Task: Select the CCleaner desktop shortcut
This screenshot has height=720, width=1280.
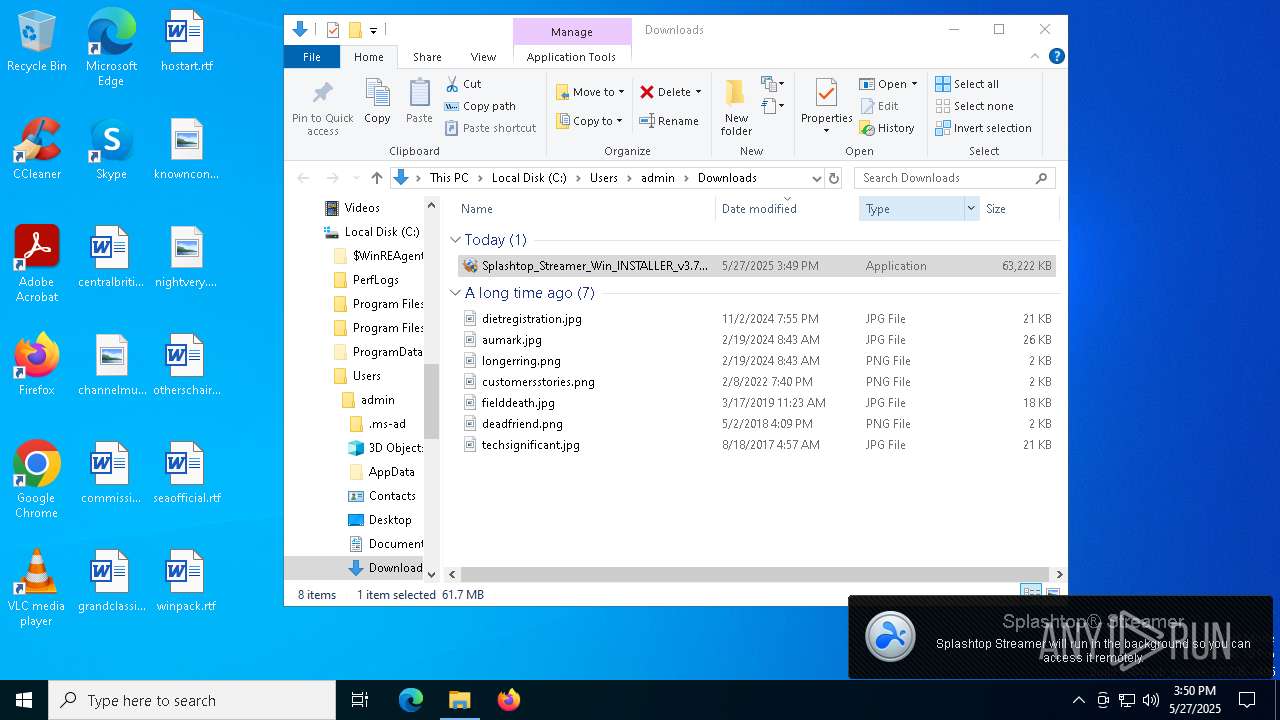Action: pyautogui.click(x=37, y=150)
